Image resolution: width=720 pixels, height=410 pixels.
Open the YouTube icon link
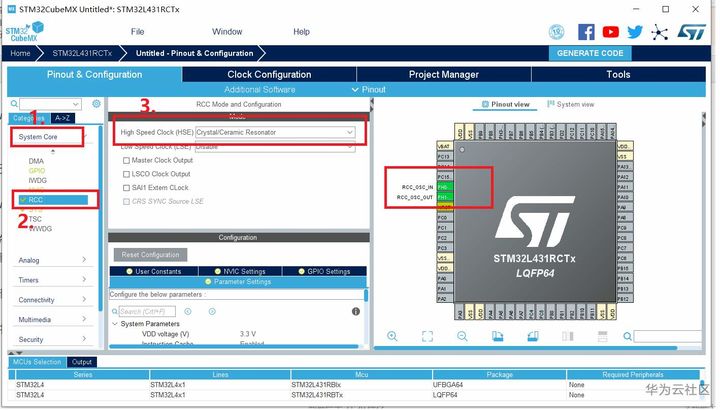[x=611, y=32]
